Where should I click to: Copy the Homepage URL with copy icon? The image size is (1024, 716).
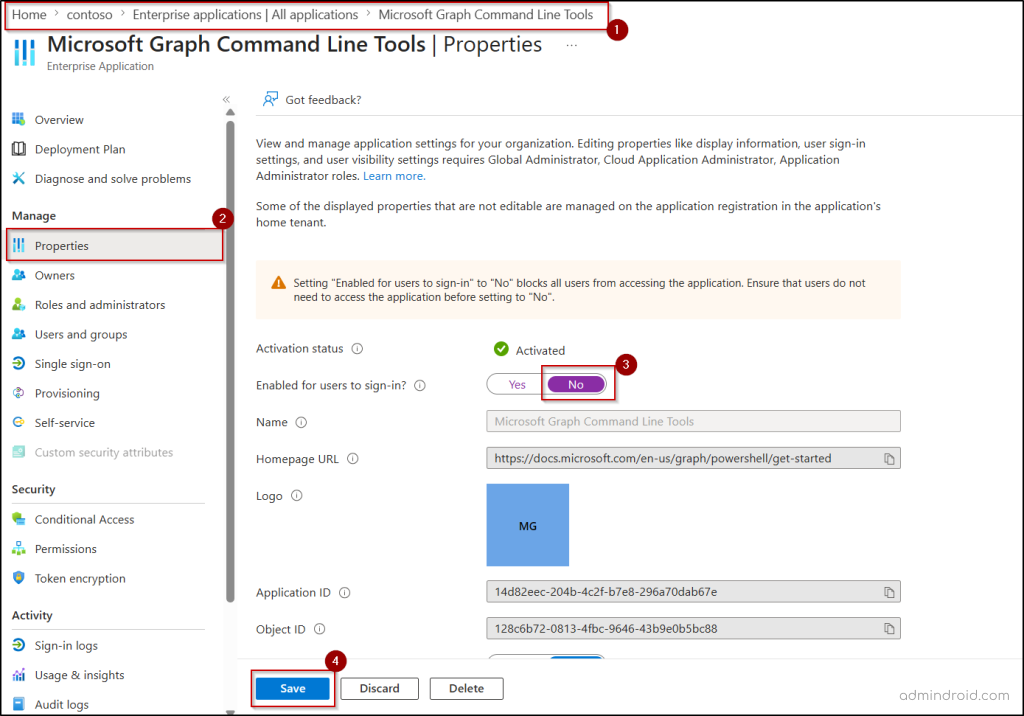tap(889, 459)
